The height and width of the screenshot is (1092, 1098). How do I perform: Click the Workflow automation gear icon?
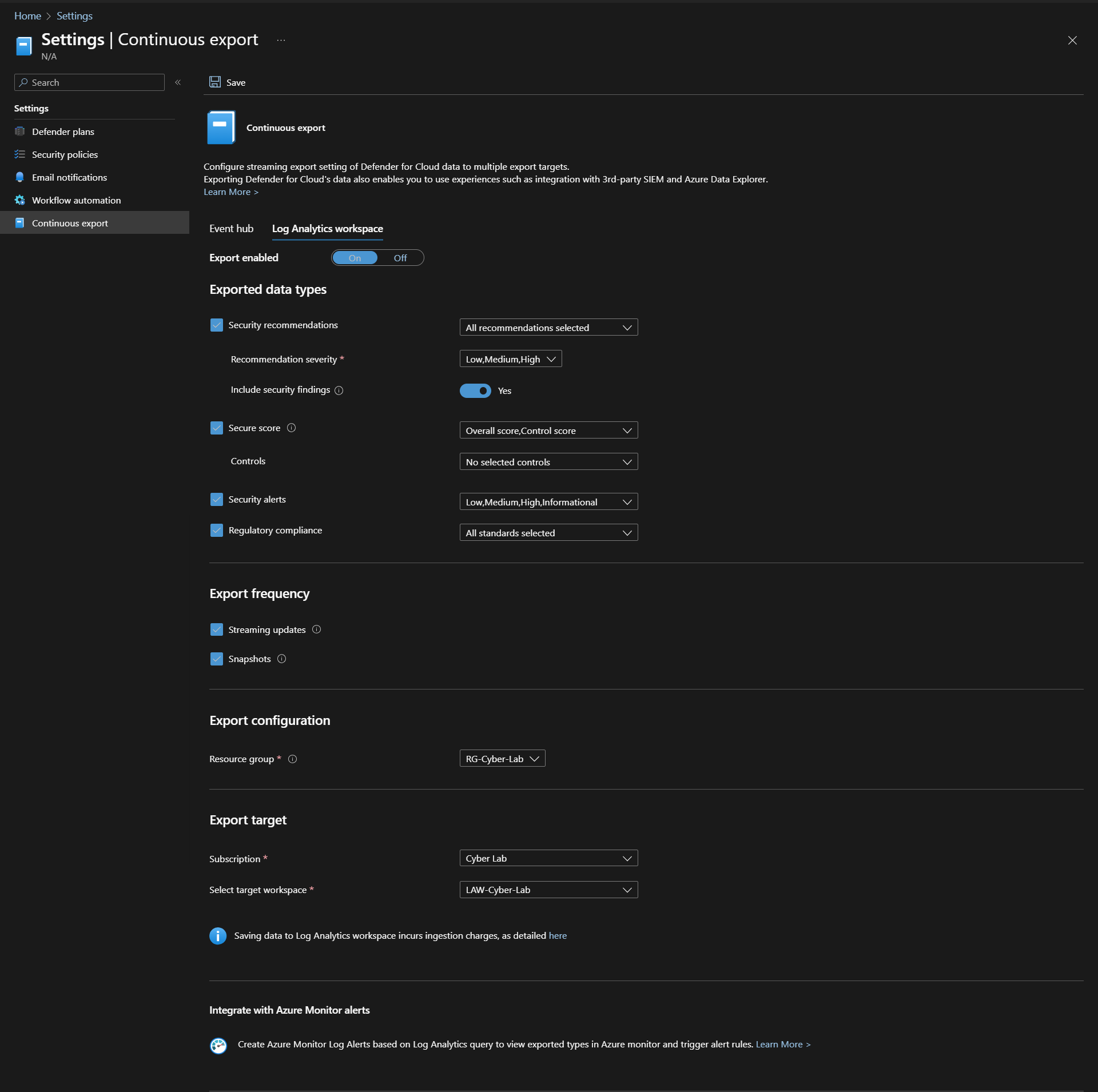tap(20, 200)
